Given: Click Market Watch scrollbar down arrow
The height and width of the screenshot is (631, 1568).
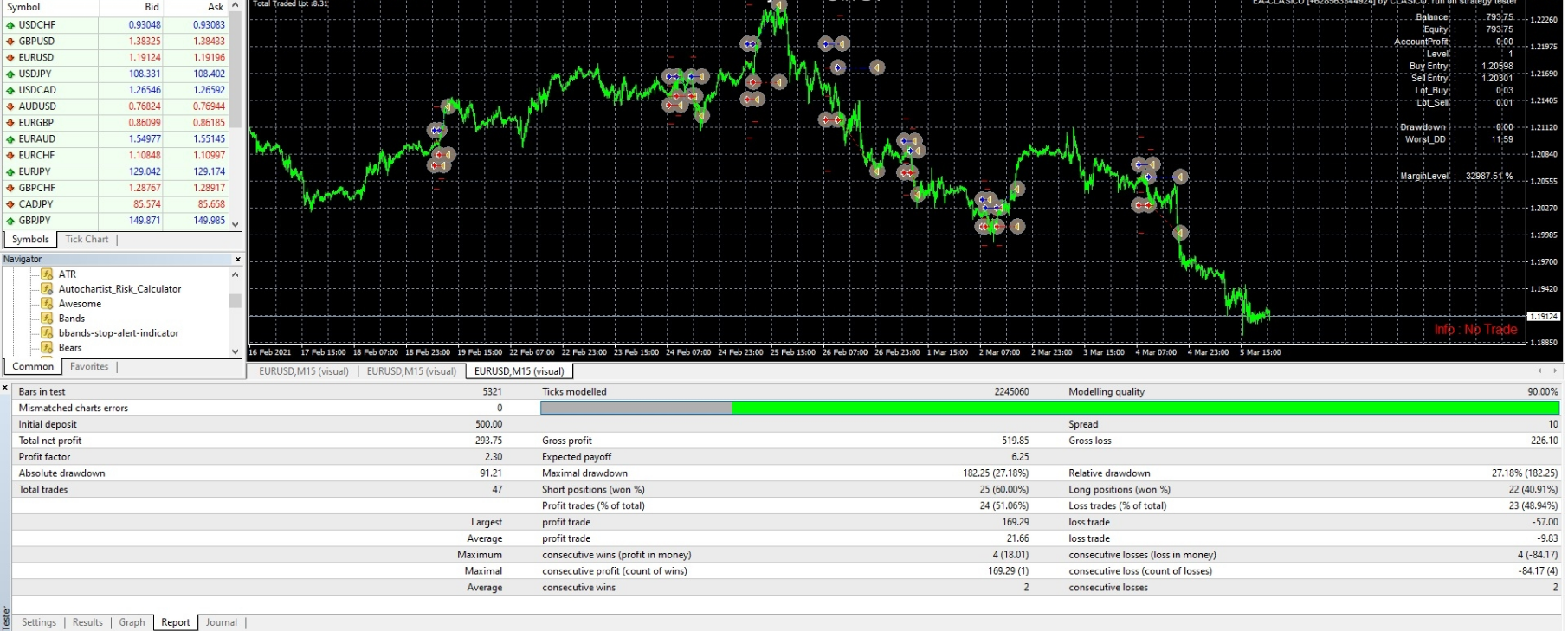Looking at the screenshot, I should coord(236,224).
